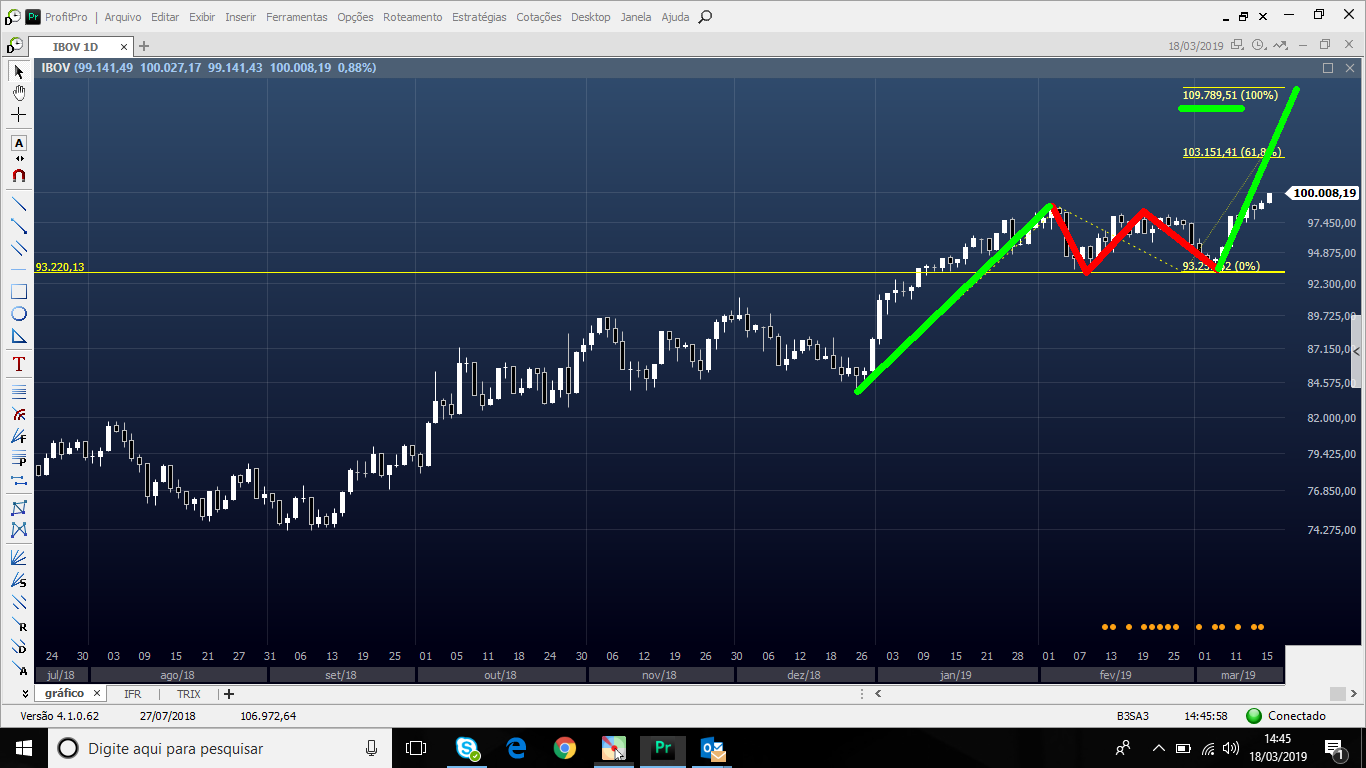The height and width of the screenshot is (768, 1366).
Task: Select the arrow pointer tool
Action: (x=18, y=71)
